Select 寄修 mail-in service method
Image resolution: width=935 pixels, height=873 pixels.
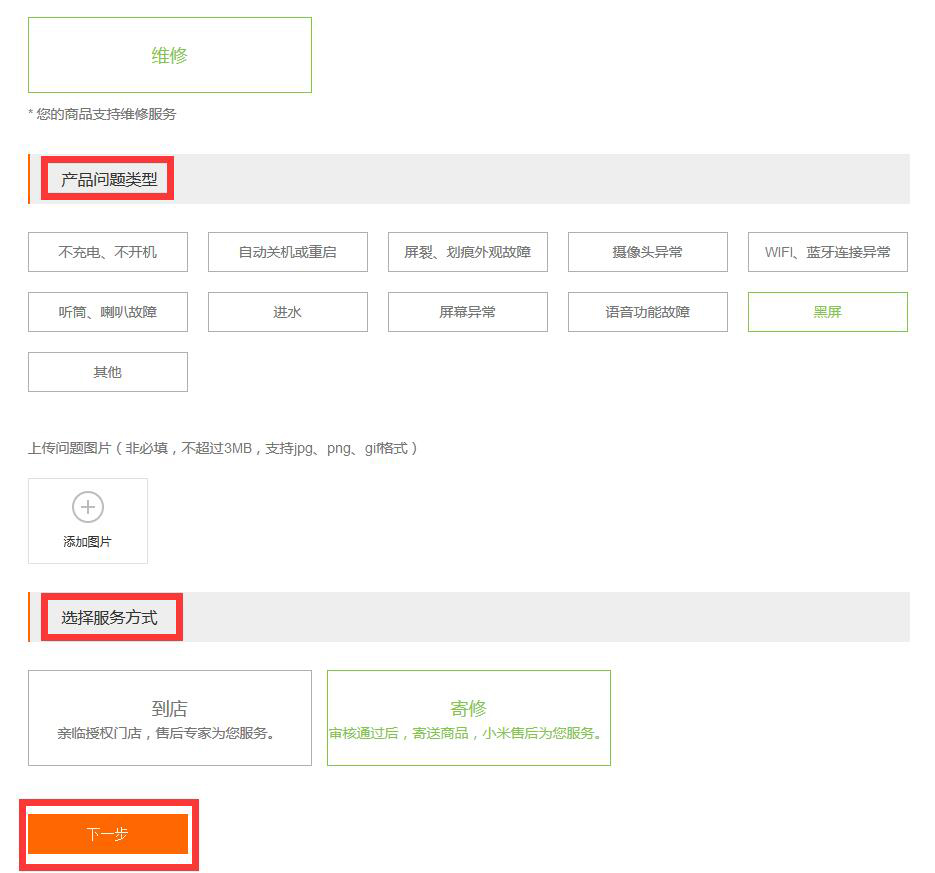[x=468, y=718]
